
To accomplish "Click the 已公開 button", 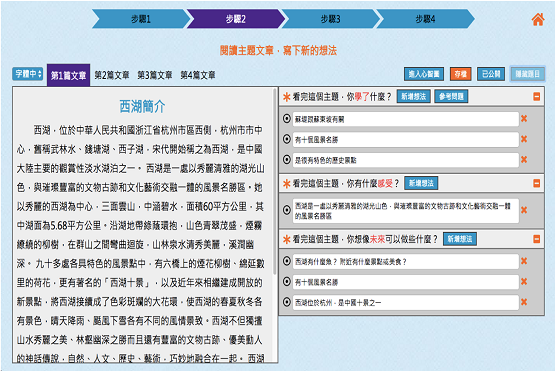I will [491, 74].
